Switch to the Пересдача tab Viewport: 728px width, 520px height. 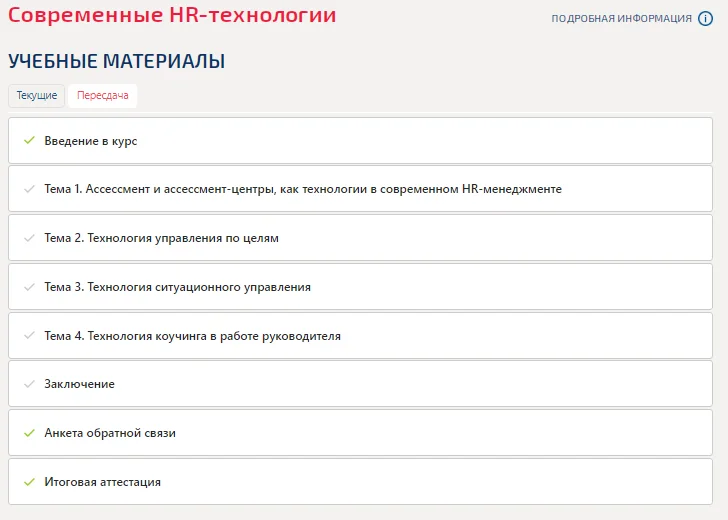click(x=103, y=95)
